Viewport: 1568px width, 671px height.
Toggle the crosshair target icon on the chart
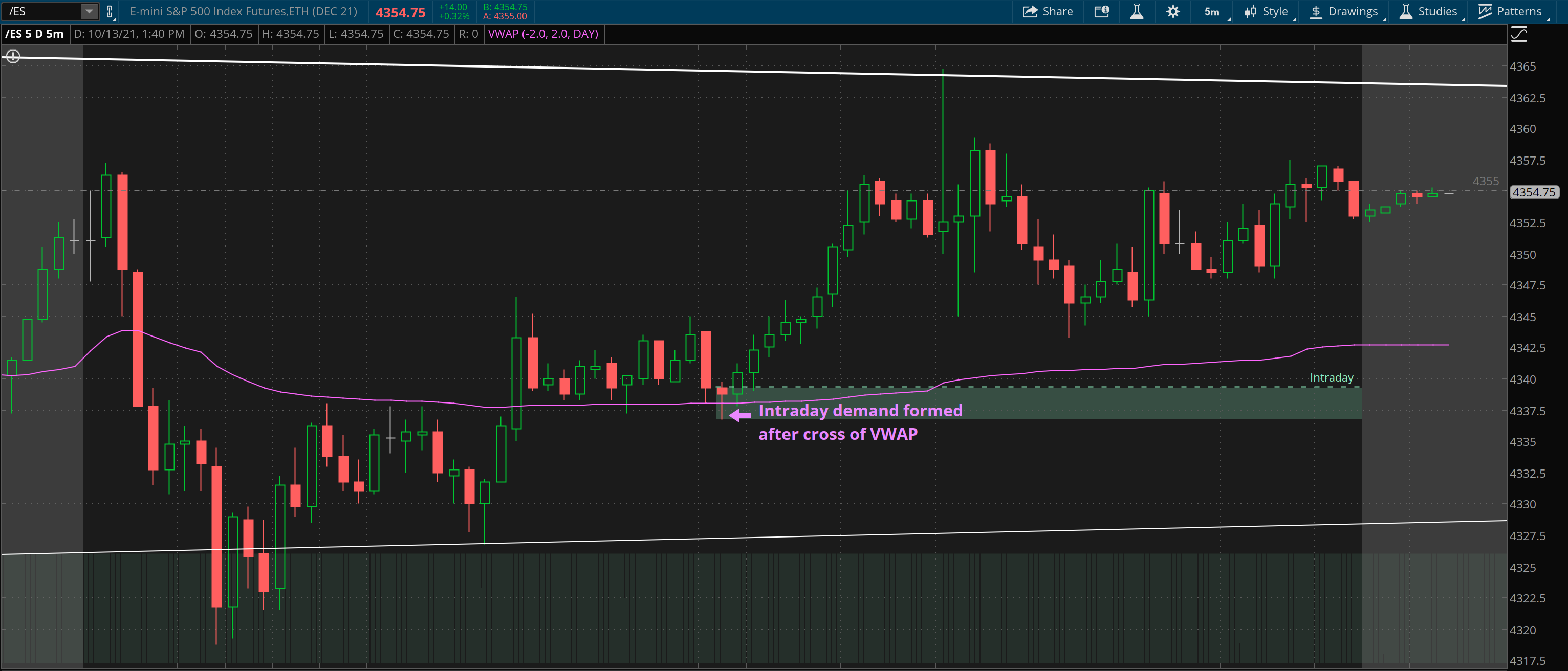click(13, 57)
